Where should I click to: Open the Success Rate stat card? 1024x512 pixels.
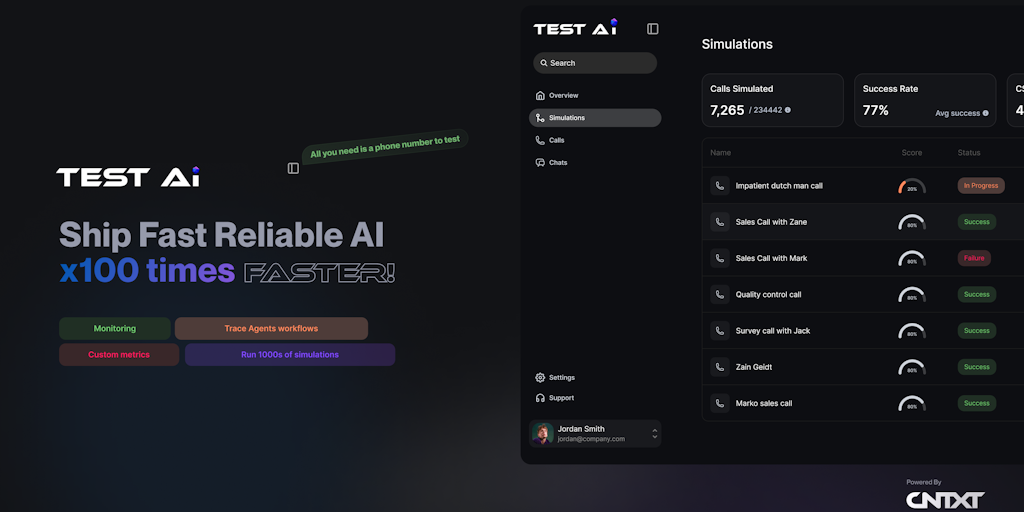pyautogui.click(x=925, y=100)
